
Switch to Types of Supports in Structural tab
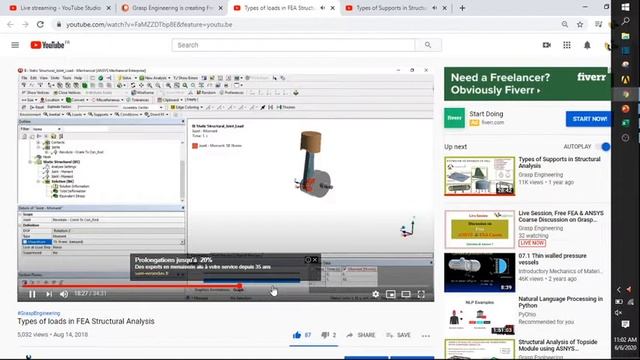(x=391, y=8)
